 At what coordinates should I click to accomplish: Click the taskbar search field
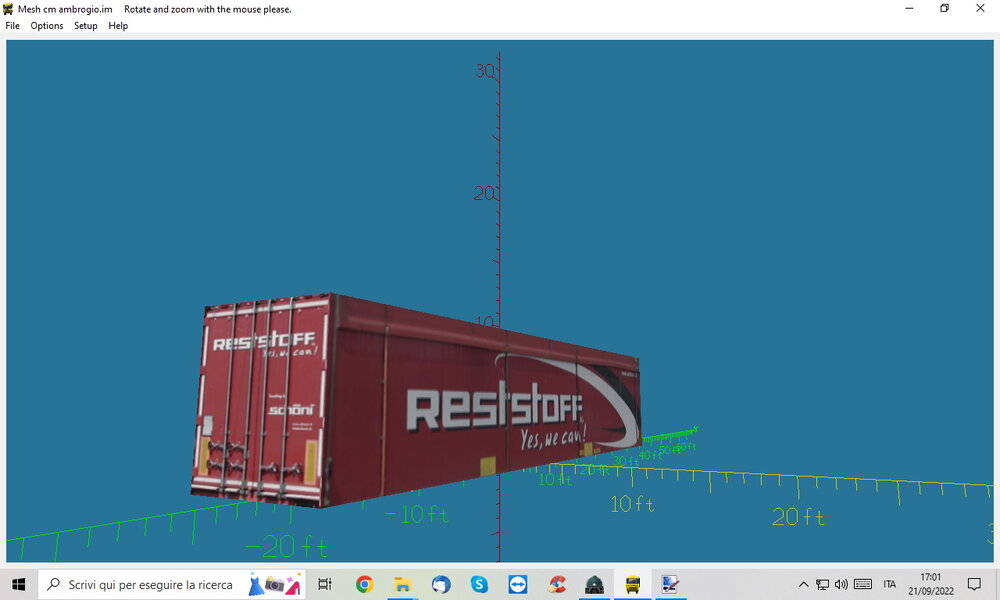(171, 584)
